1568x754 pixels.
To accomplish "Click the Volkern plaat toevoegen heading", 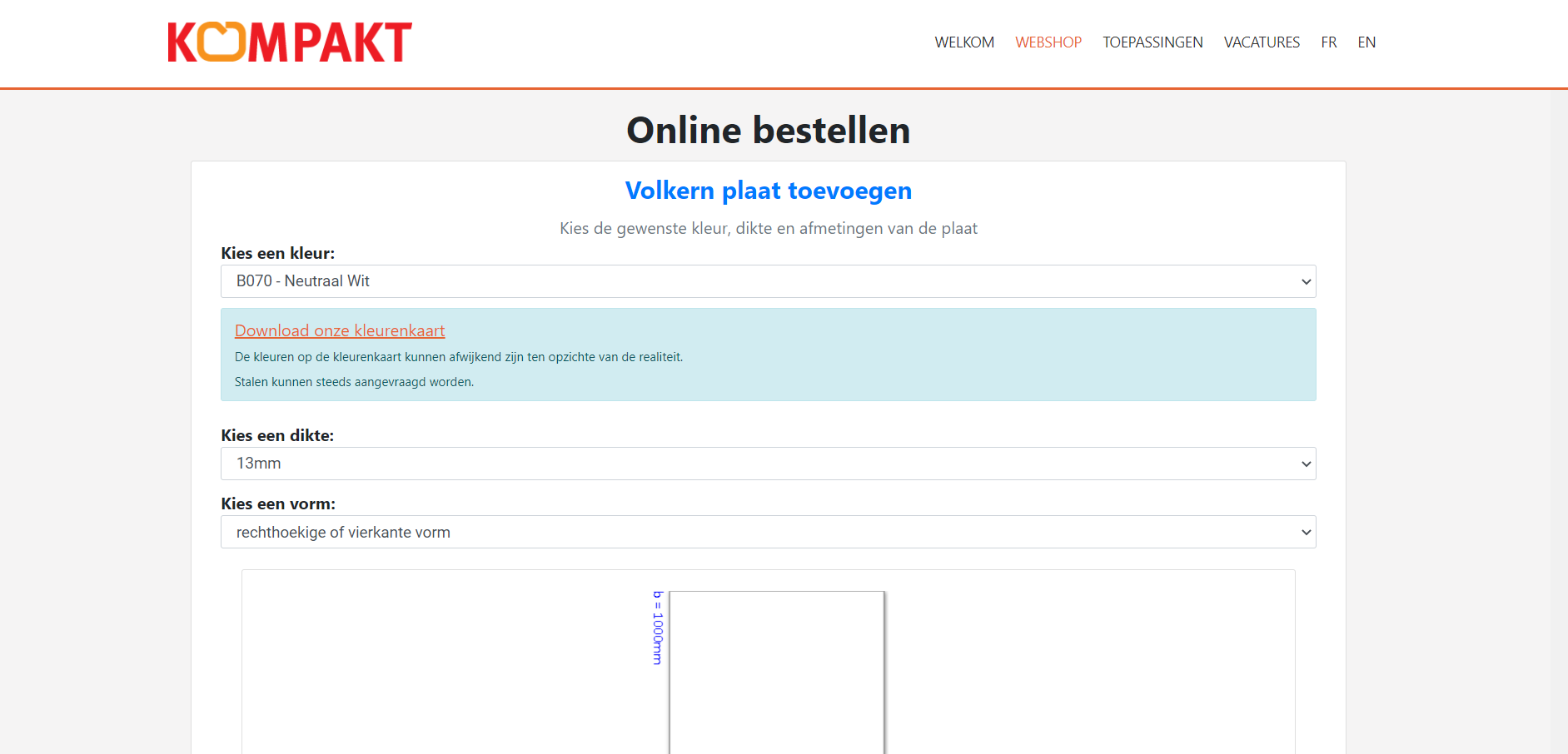I will click(768, 191).
